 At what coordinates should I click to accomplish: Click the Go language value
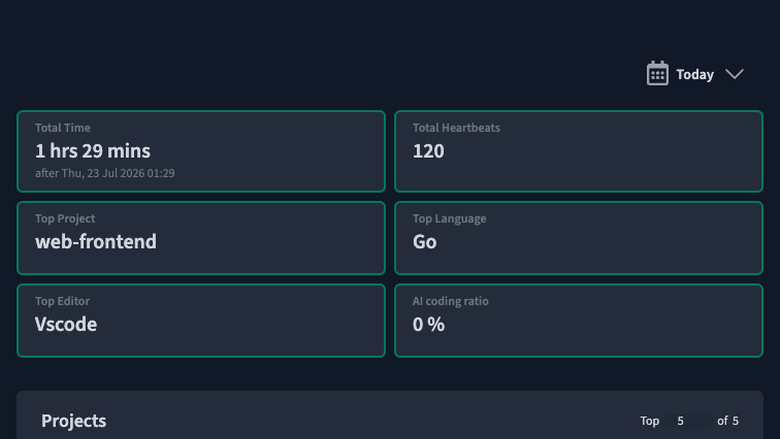425,242
